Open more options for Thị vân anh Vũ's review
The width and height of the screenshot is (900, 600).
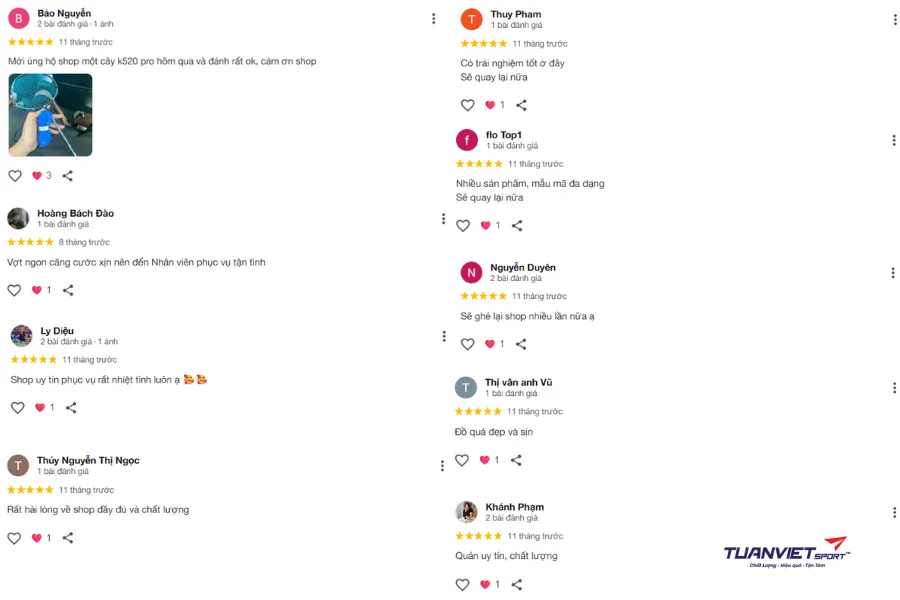coord(894,388)
